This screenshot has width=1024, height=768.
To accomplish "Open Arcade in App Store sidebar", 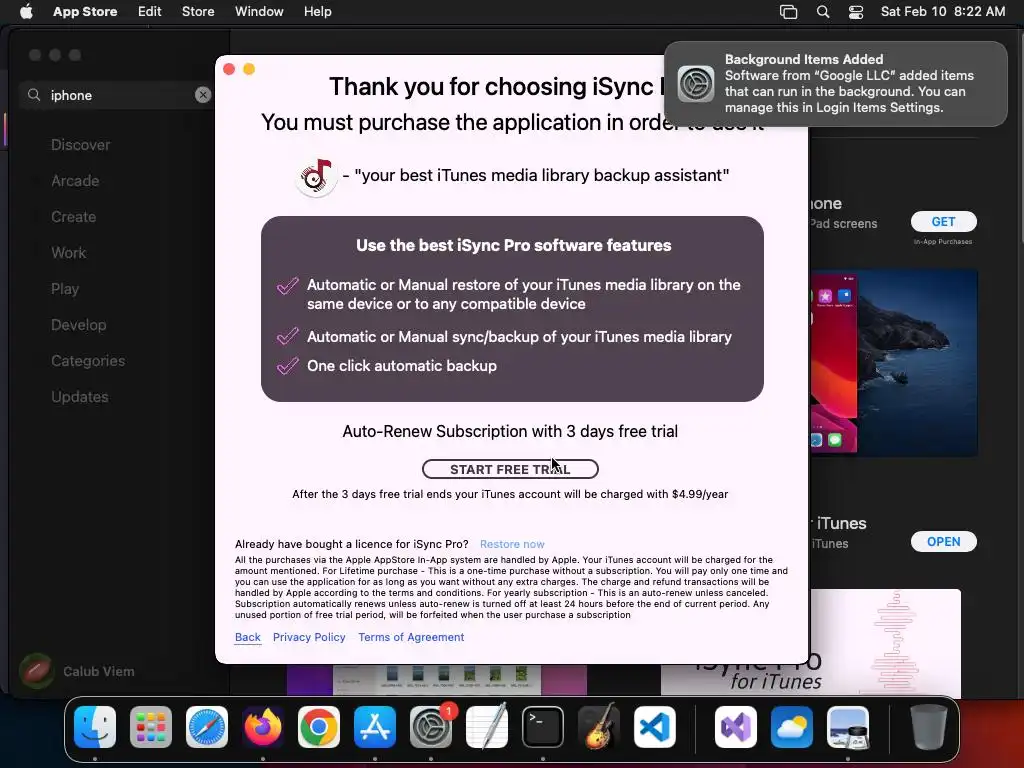I will [75, 181].
